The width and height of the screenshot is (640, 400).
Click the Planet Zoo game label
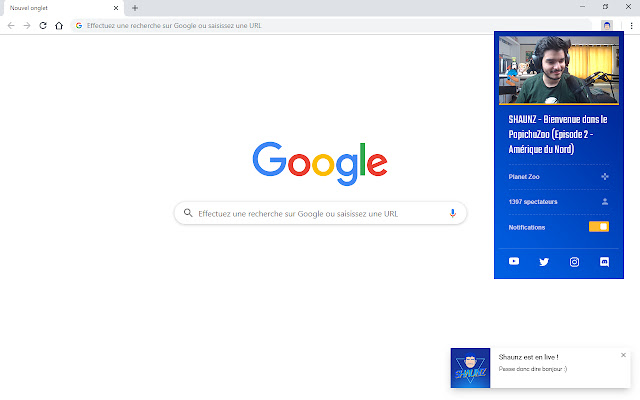524,177
